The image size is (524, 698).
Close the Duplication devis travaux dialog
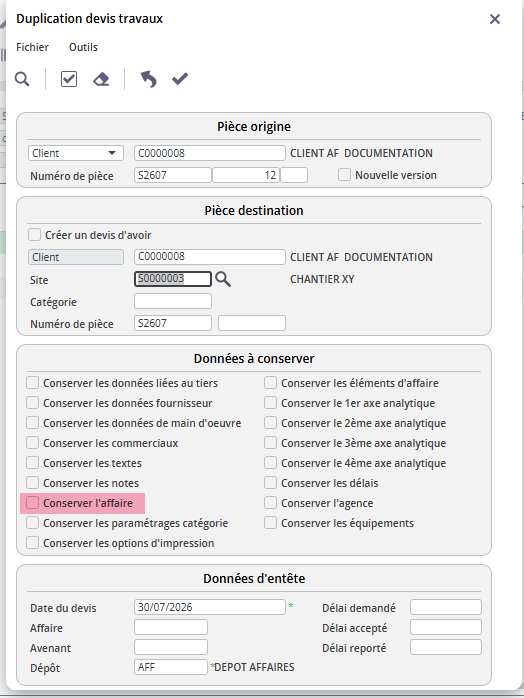click(495, 19)
